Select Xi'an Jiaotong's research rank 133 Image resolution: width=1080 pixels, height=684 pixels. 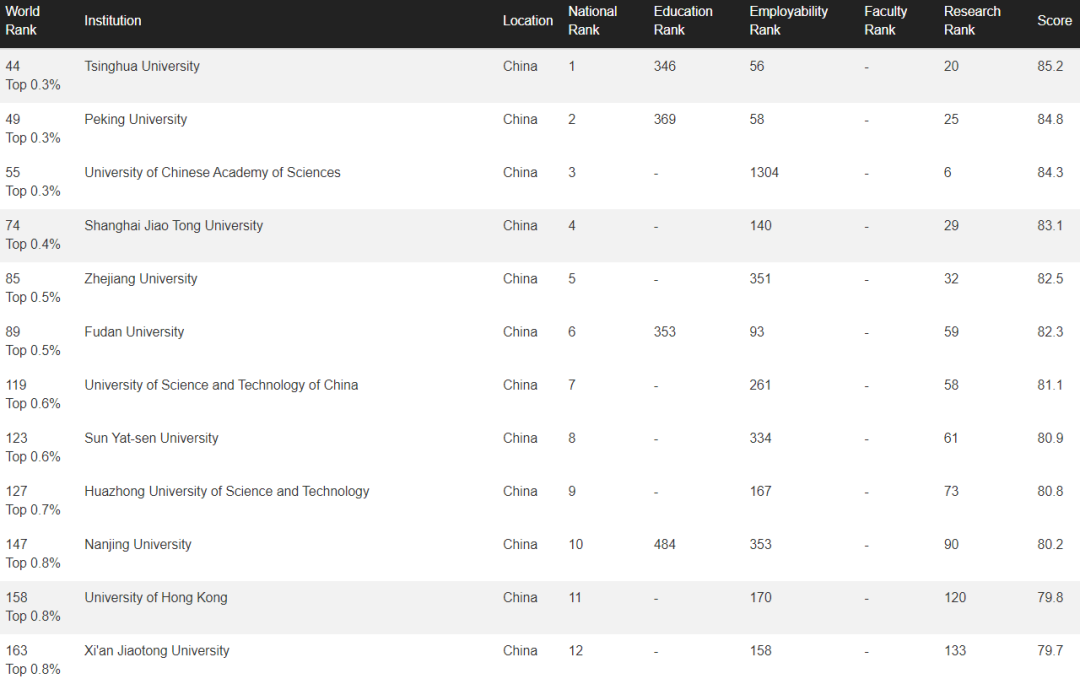click(x=955, y=650)
